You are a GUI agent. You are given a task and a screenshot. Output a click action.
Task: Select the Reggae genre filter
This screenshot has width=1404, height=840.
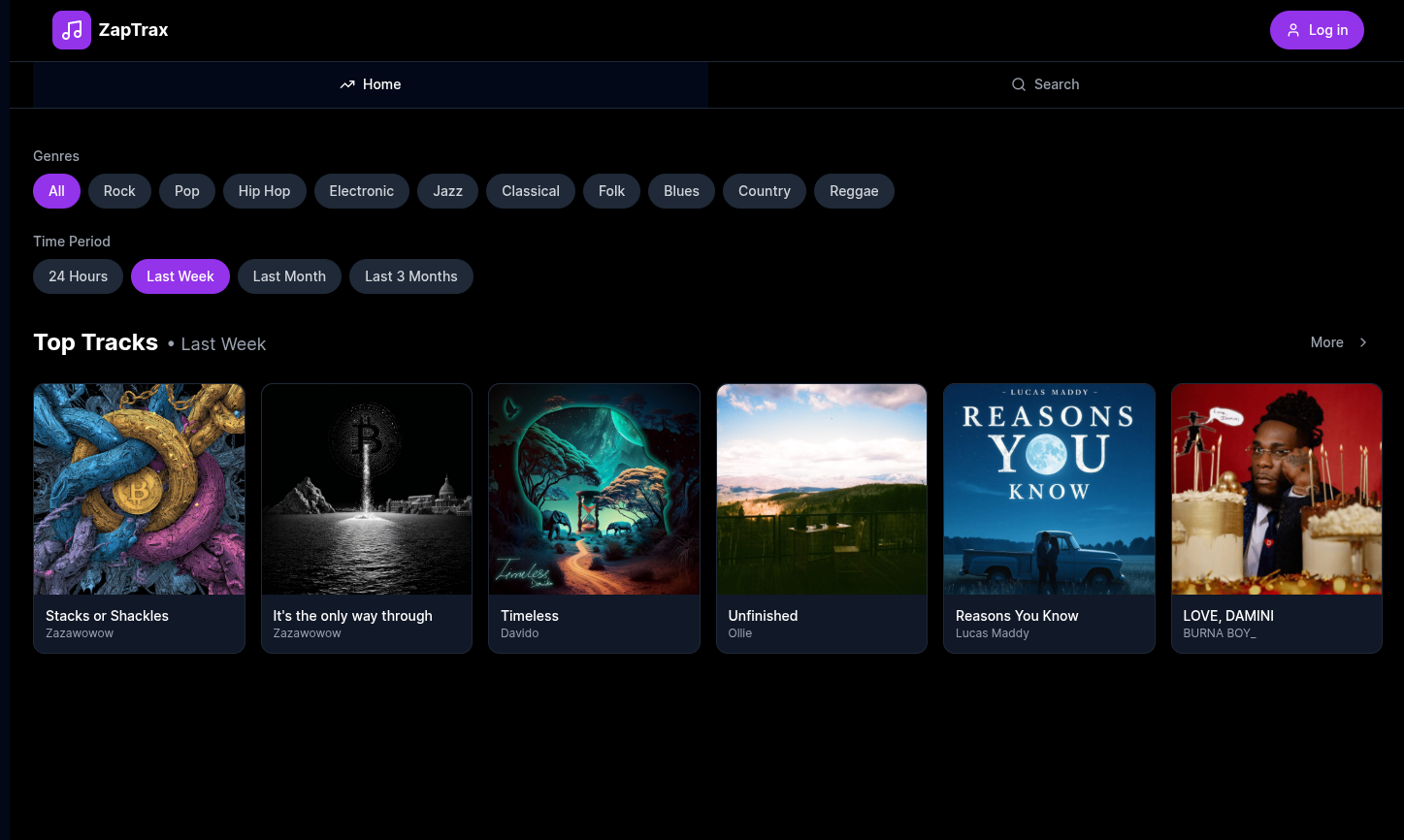pyautogui.click(x=854, y=191)
